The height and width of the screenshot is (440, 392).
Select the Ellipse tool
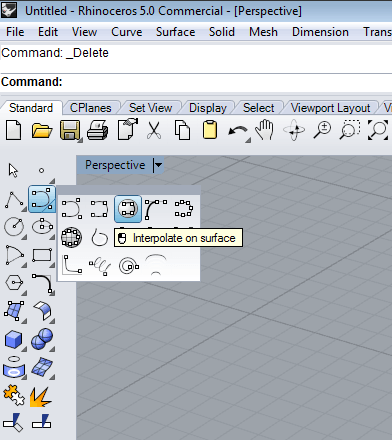point(42,227)
